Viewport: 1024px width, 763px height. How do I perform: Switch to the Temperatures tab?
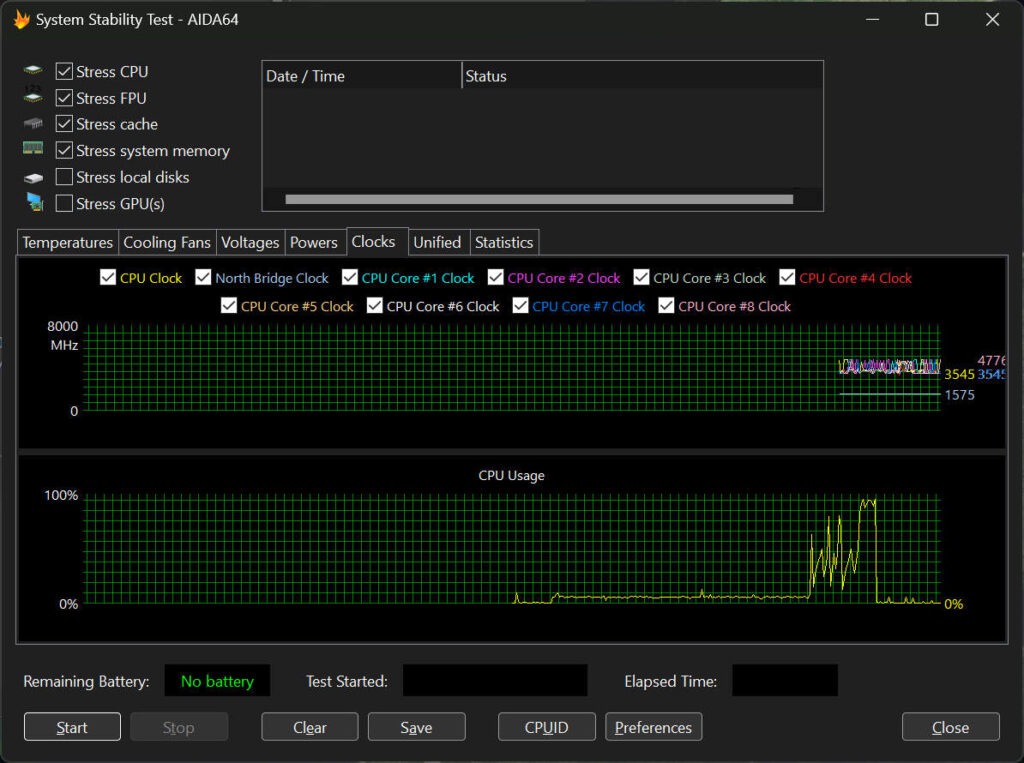click(68, 242)
